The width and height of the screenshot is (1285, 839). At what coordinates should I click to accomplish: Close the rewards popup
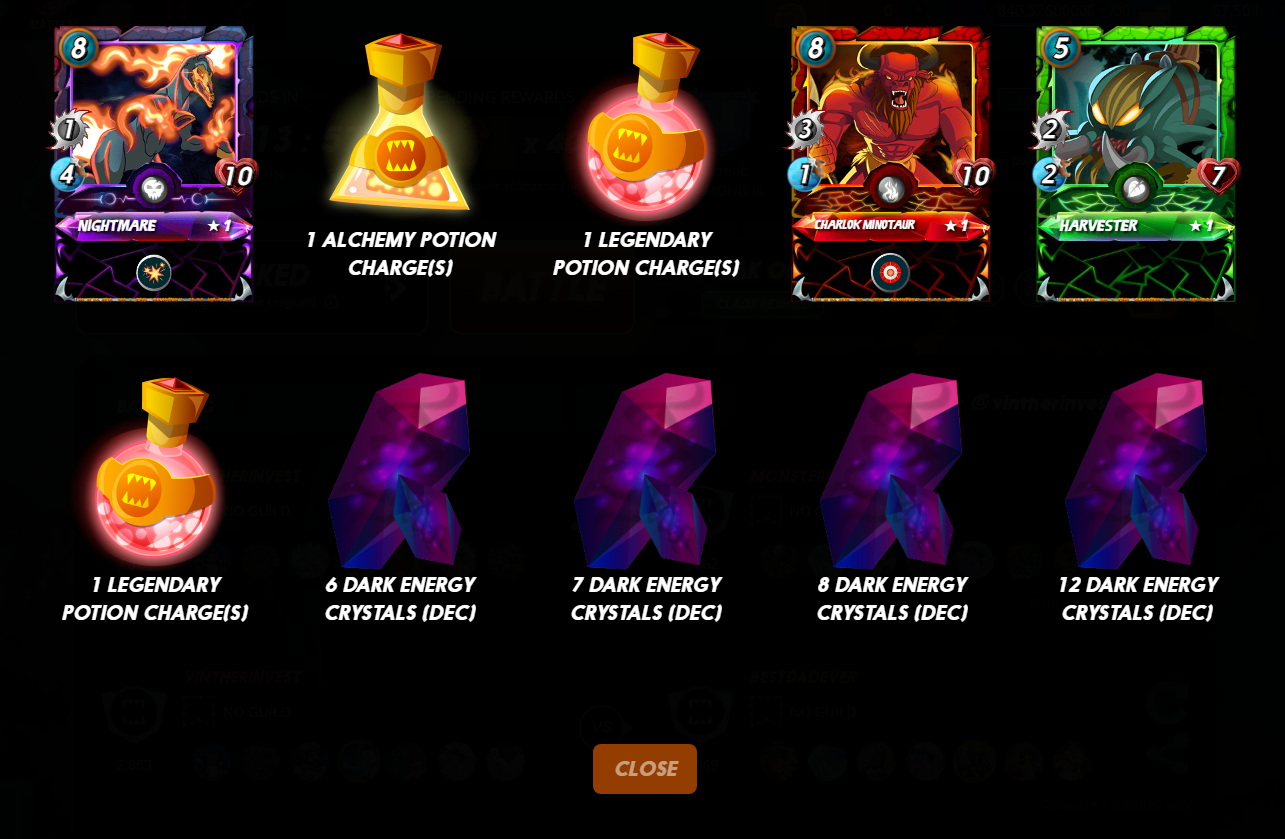645,769
